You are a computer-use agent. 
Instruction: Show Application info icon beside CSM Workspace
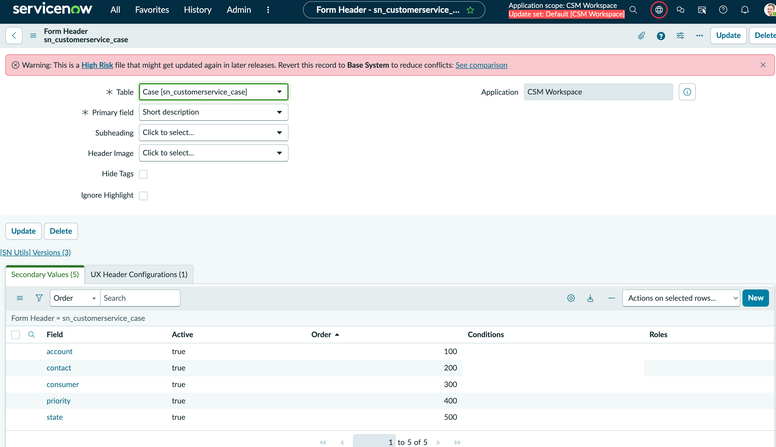687,92
